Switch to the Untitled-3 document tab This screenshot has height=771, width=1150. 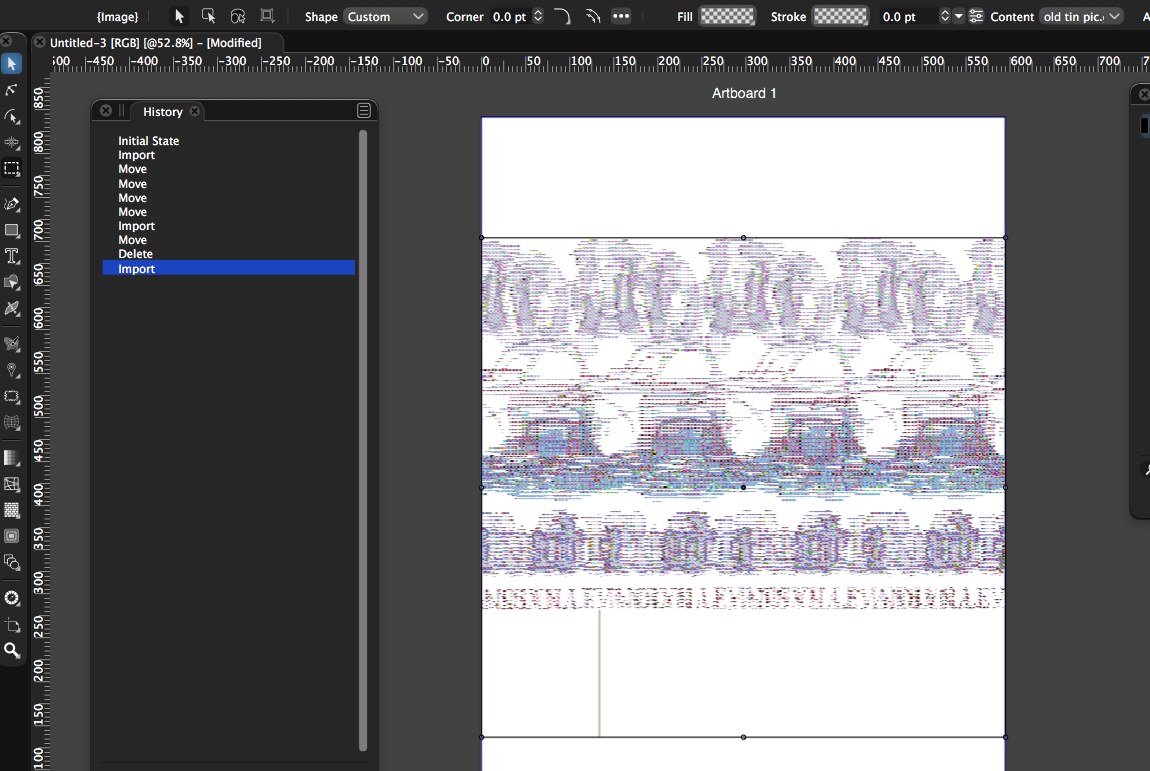pos(155,43)
